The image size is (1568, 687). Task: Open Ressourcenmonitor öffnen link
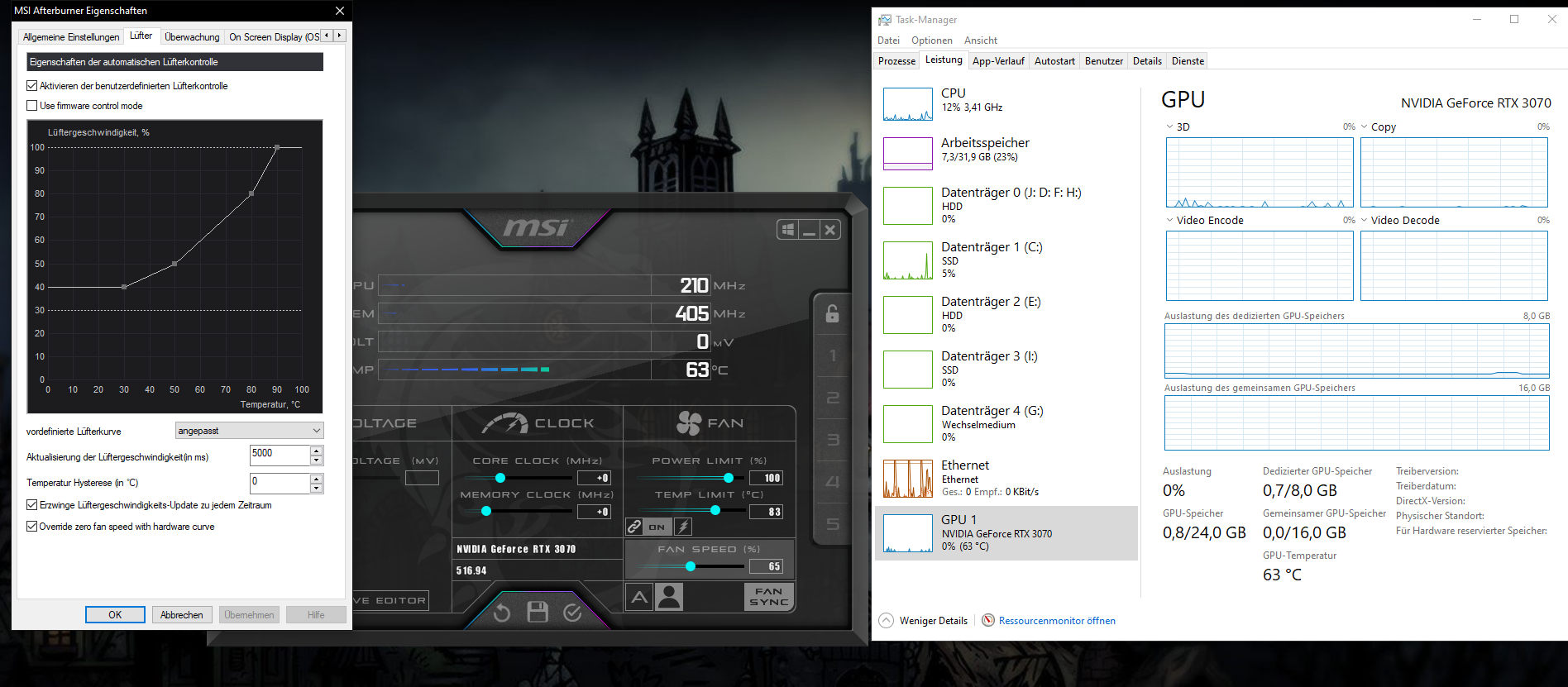point(1057,621)
